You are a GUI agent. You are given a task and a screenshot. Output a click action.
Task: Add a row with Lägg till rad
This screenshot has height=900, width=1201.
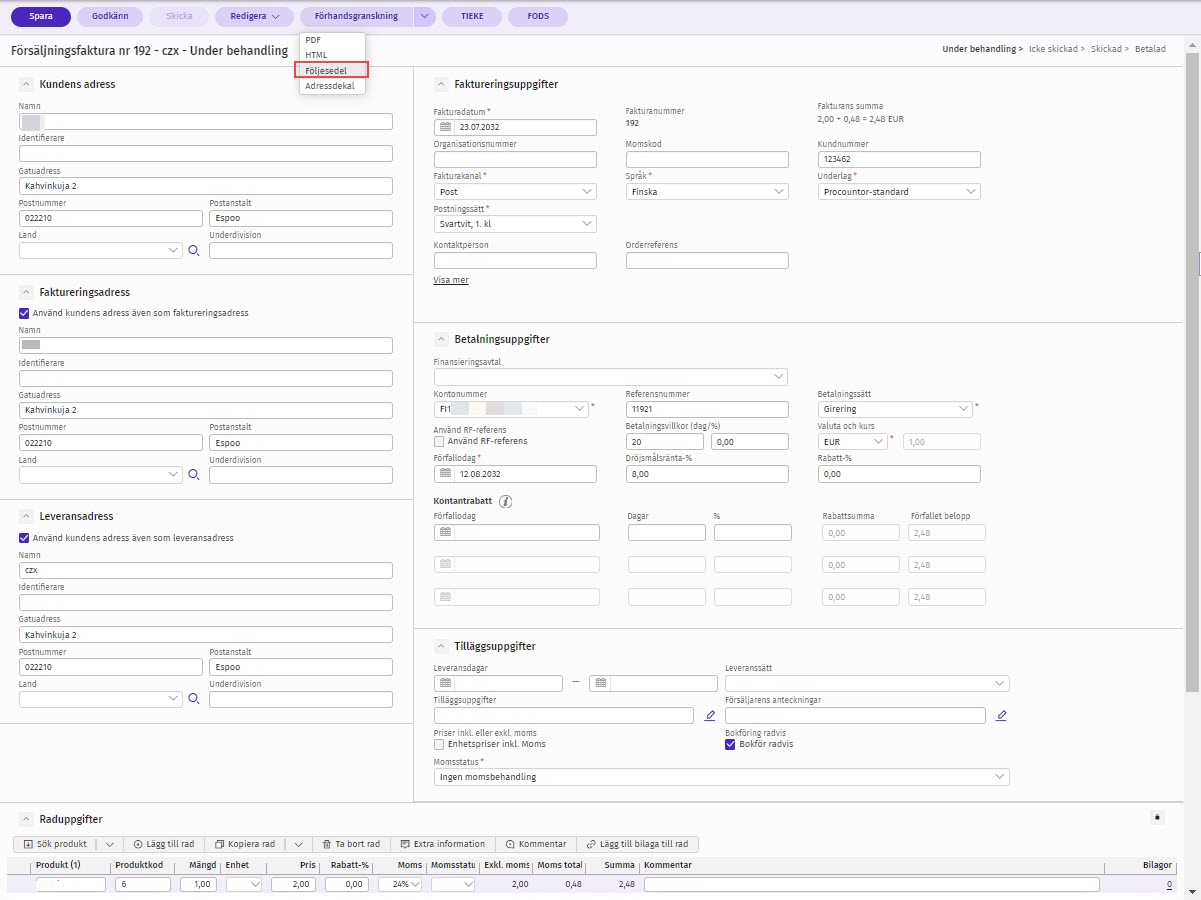click(x=163, y=844)
